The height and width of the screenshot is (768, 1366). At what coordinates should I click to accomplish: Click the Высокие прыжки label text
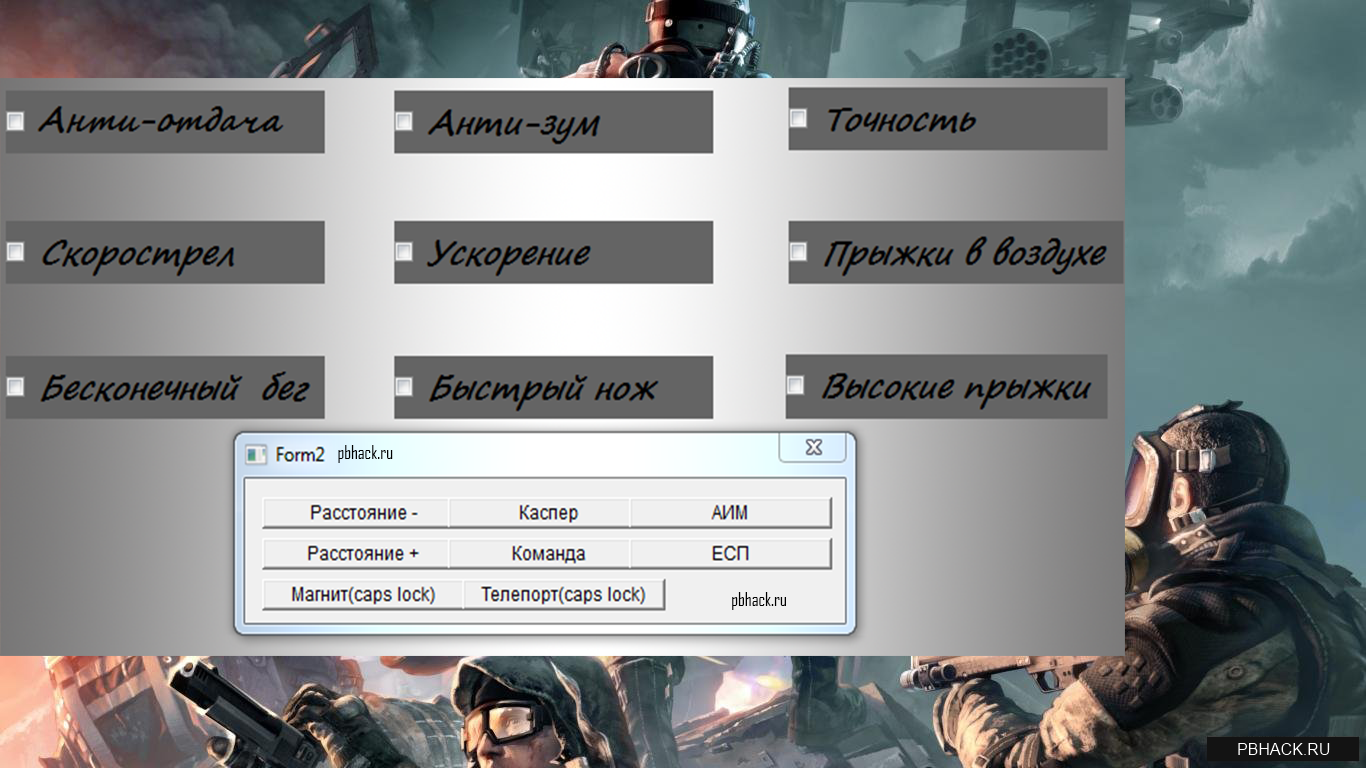coord(955,387)
